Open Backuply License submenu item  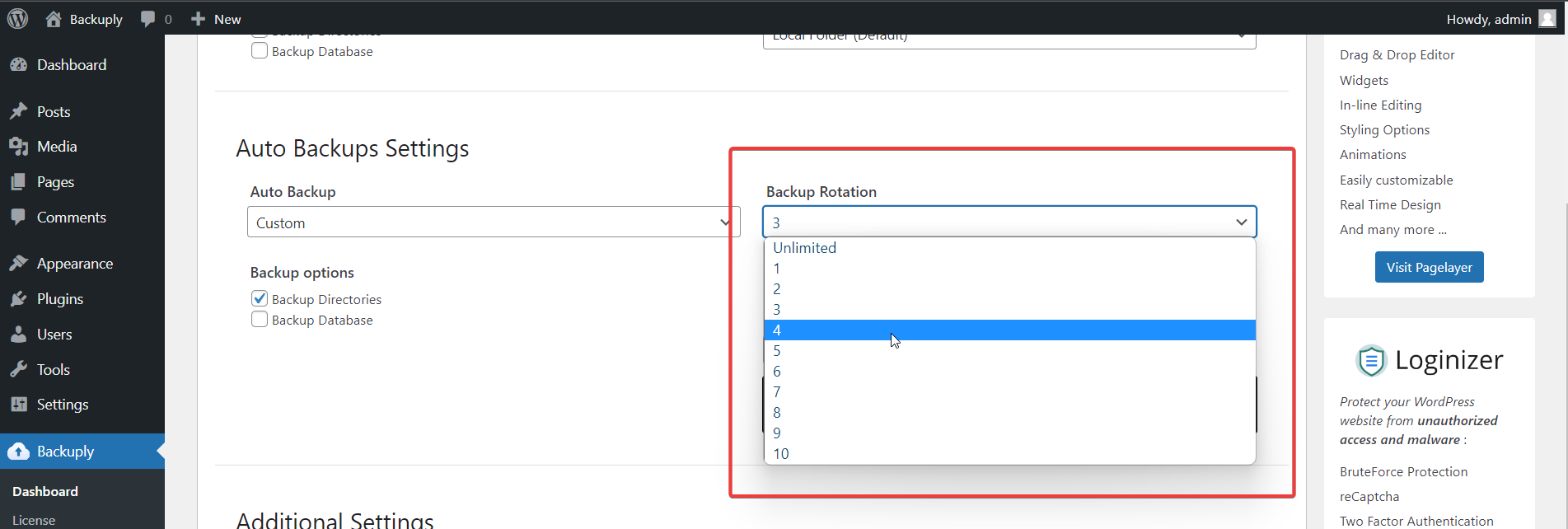click(x=34, y=520)
